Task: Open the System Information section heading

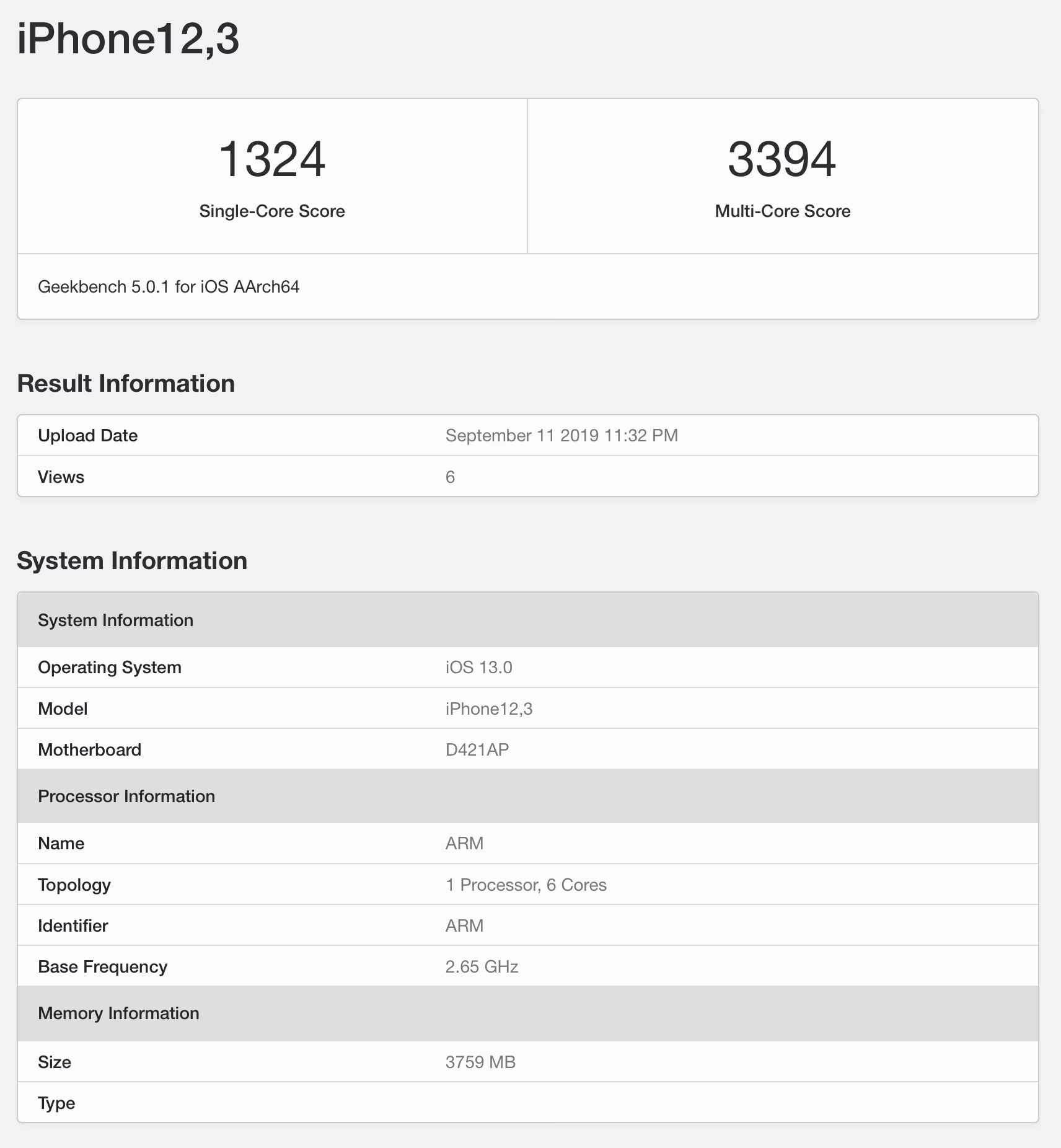Action: (x=131, y=561)
